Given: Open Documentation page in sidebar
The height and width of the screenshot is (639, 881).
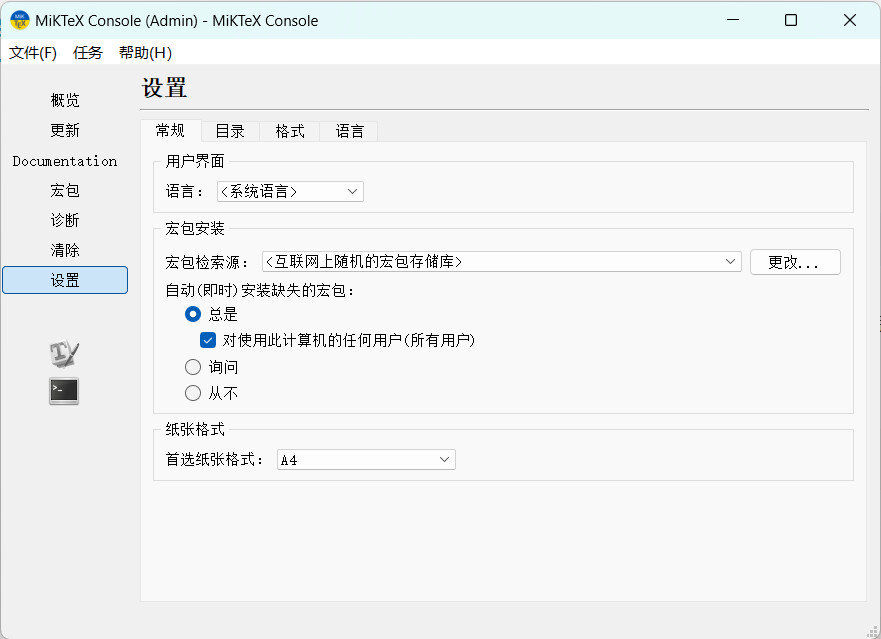Looking at the screenshot, I should pyautogui.click(x=65, y=161).
